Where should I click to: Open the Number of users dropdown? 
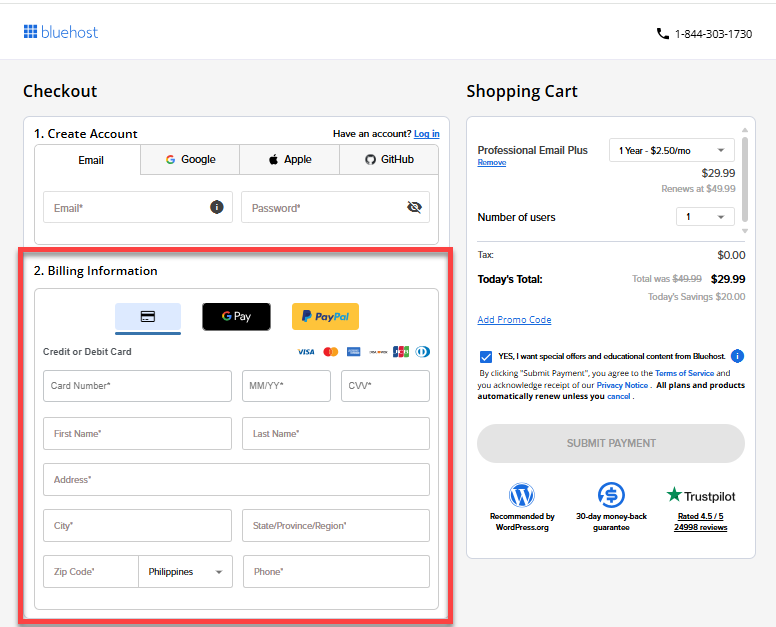click(705, 217)
